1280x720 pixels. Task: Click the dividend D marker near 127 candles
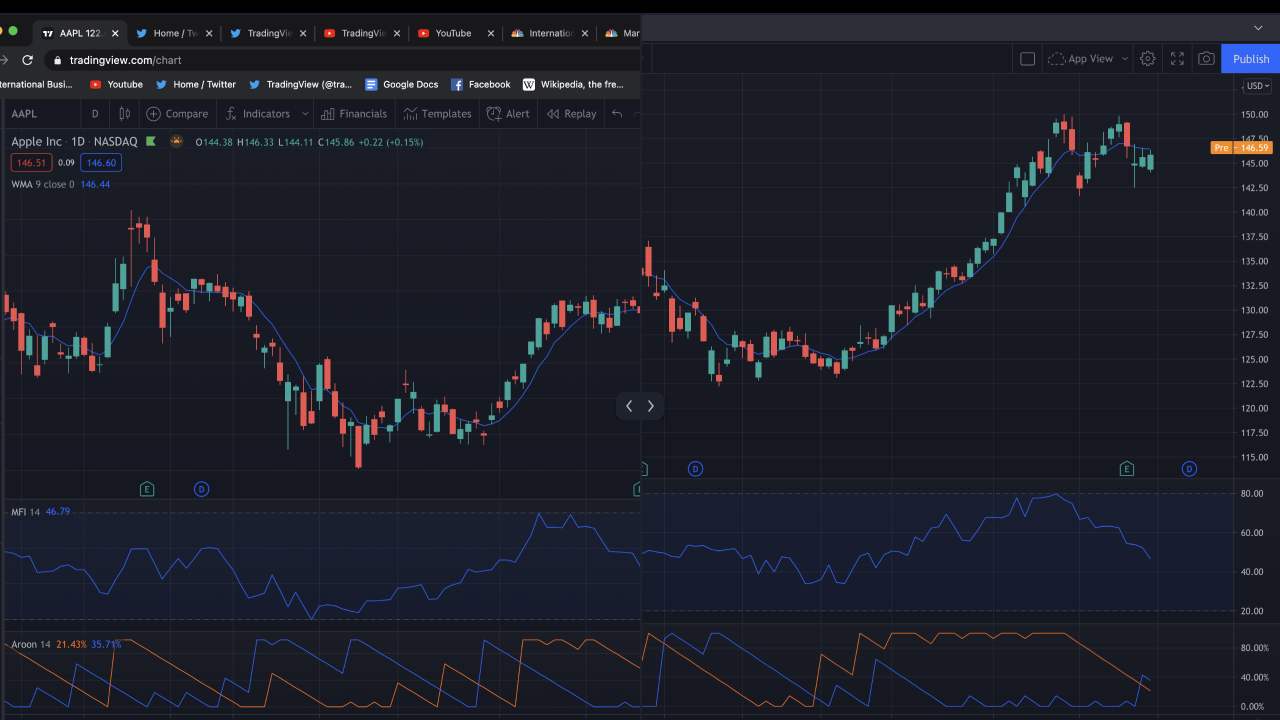click(695, 469)
